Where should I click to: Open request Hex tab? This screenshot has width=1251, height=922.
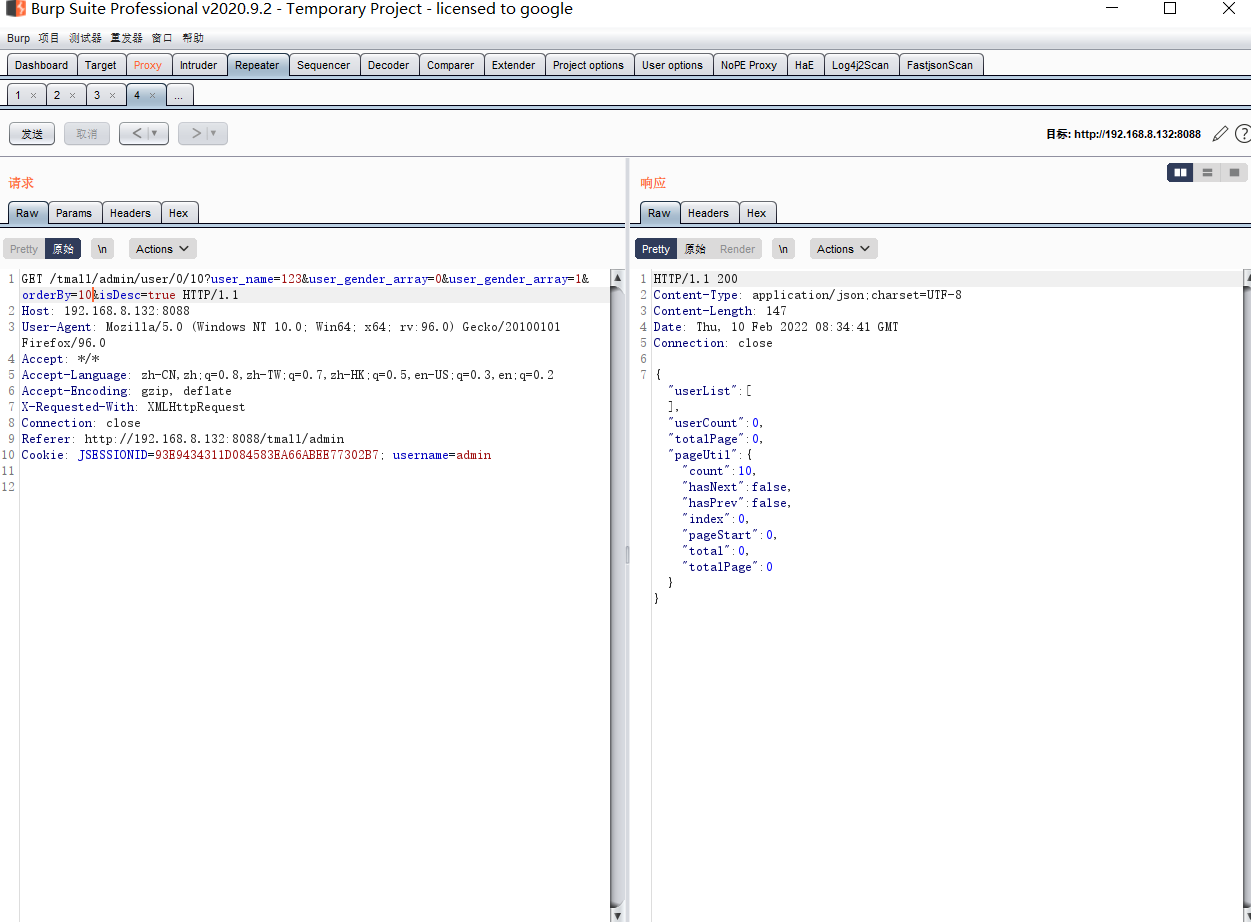coord(178,213)
